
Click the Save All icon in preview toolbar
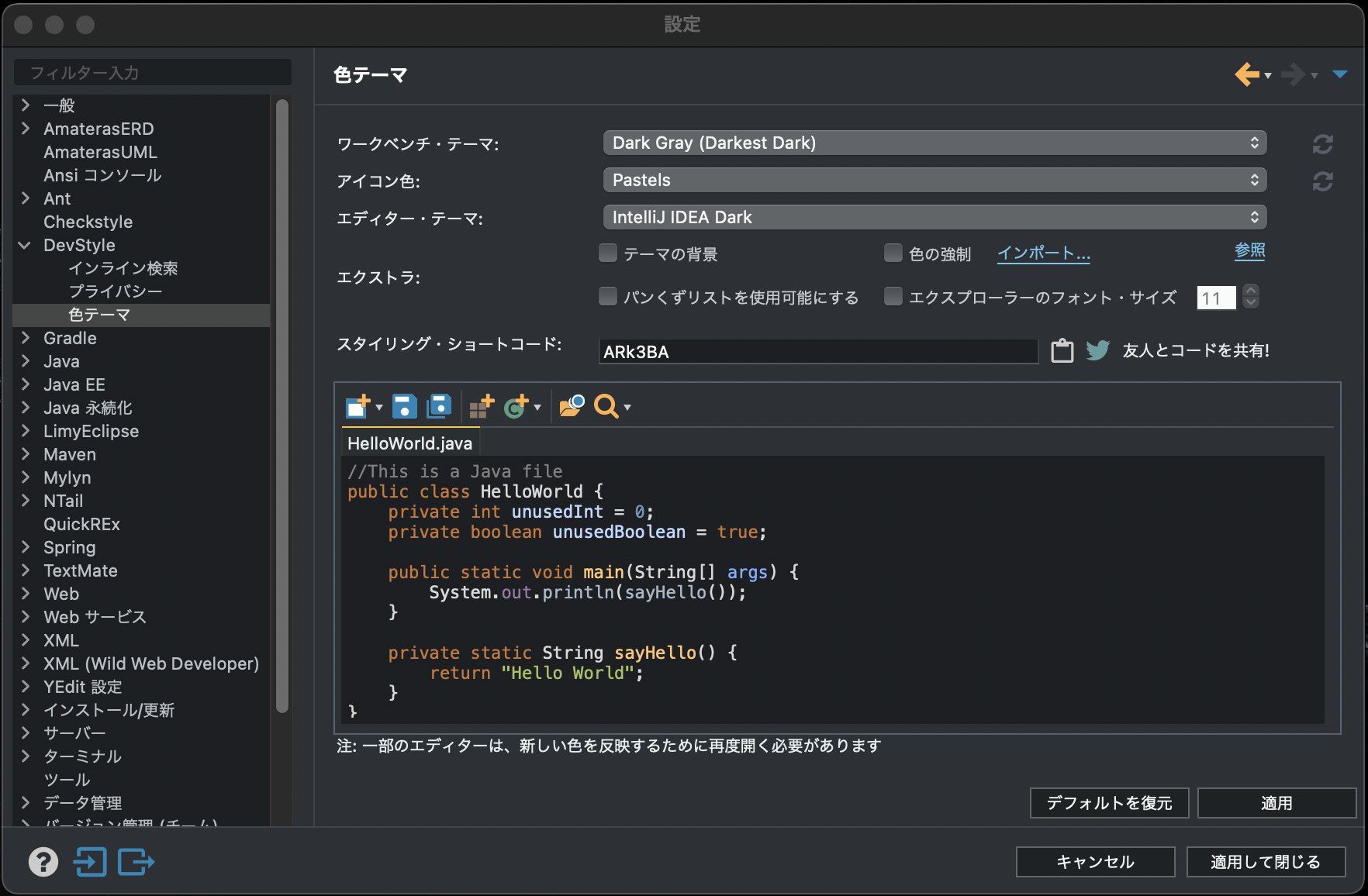439,406
